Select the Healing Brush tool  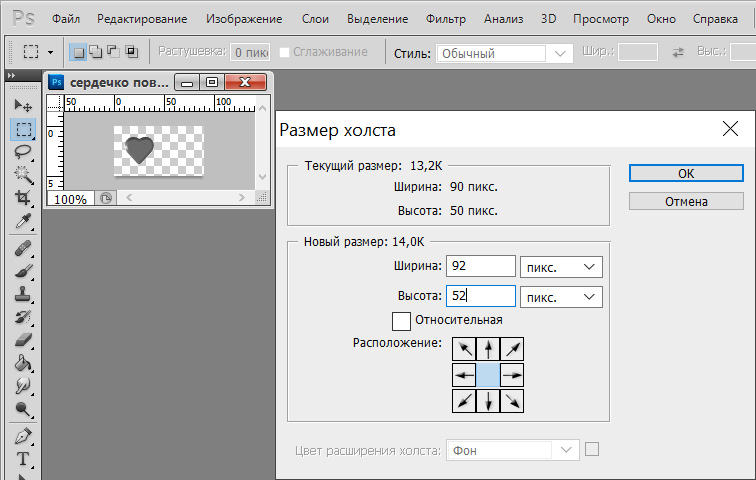tap(23, 249)
